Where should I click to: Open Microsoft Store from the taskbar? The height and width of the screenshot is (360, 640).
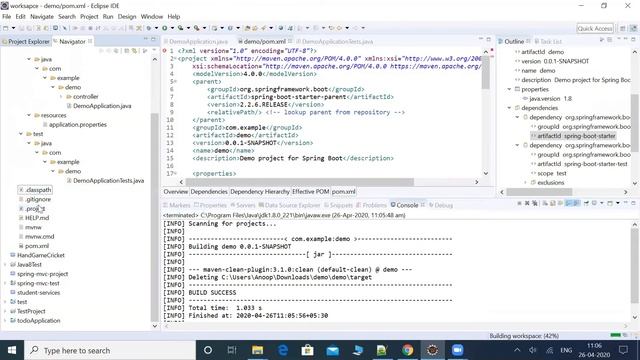[x=307, y=350]
